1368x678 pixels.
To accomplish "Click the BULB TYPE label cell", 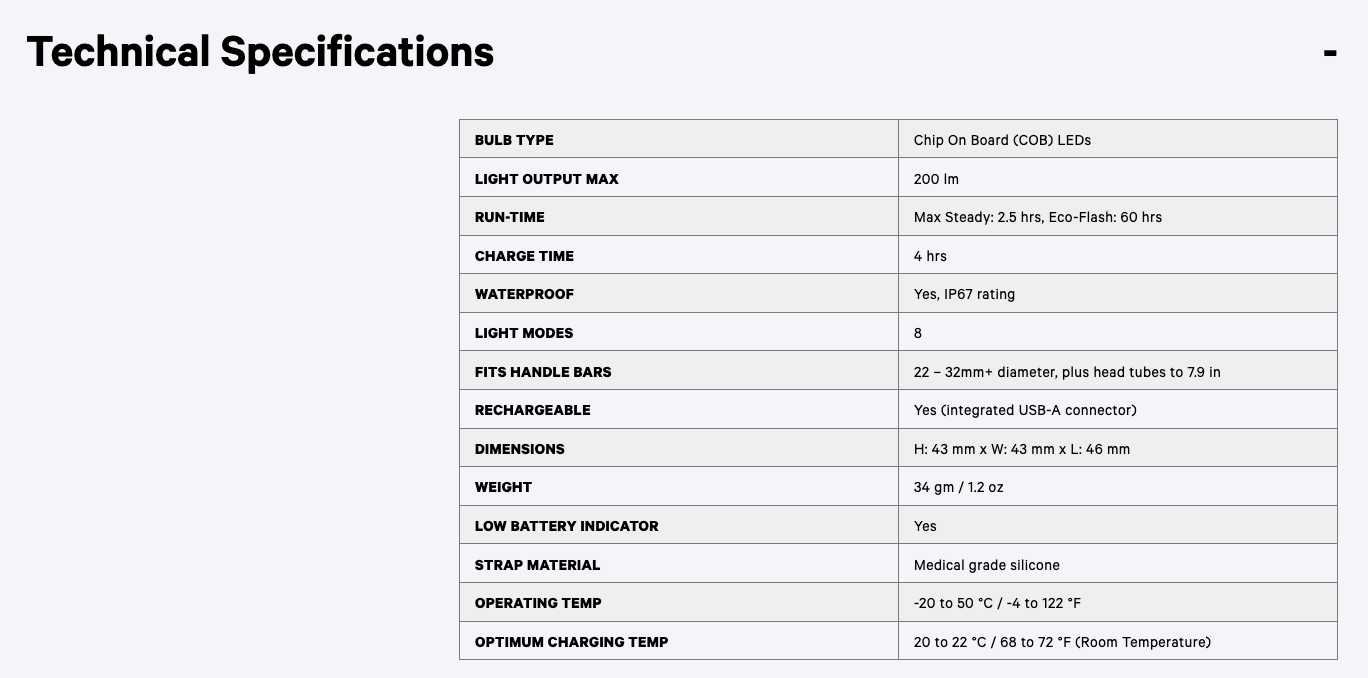I will click(x=514, y=140).
